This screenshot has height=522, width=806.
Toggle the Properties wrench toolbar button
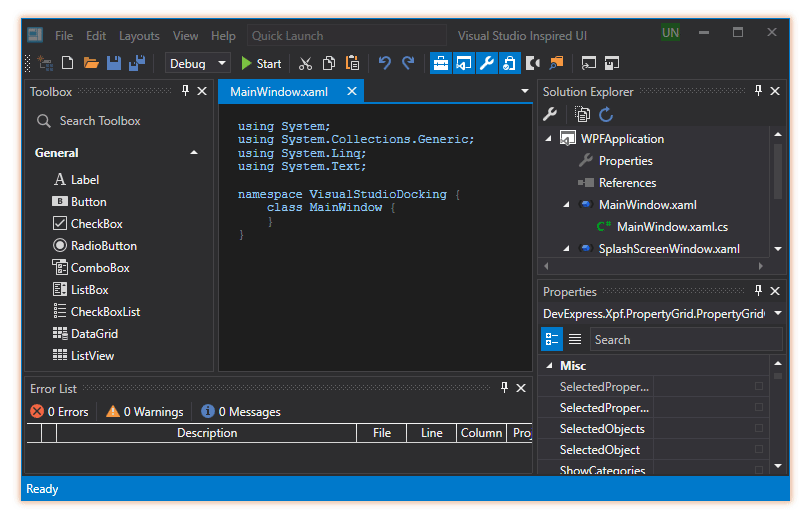[x=487, y=63]
